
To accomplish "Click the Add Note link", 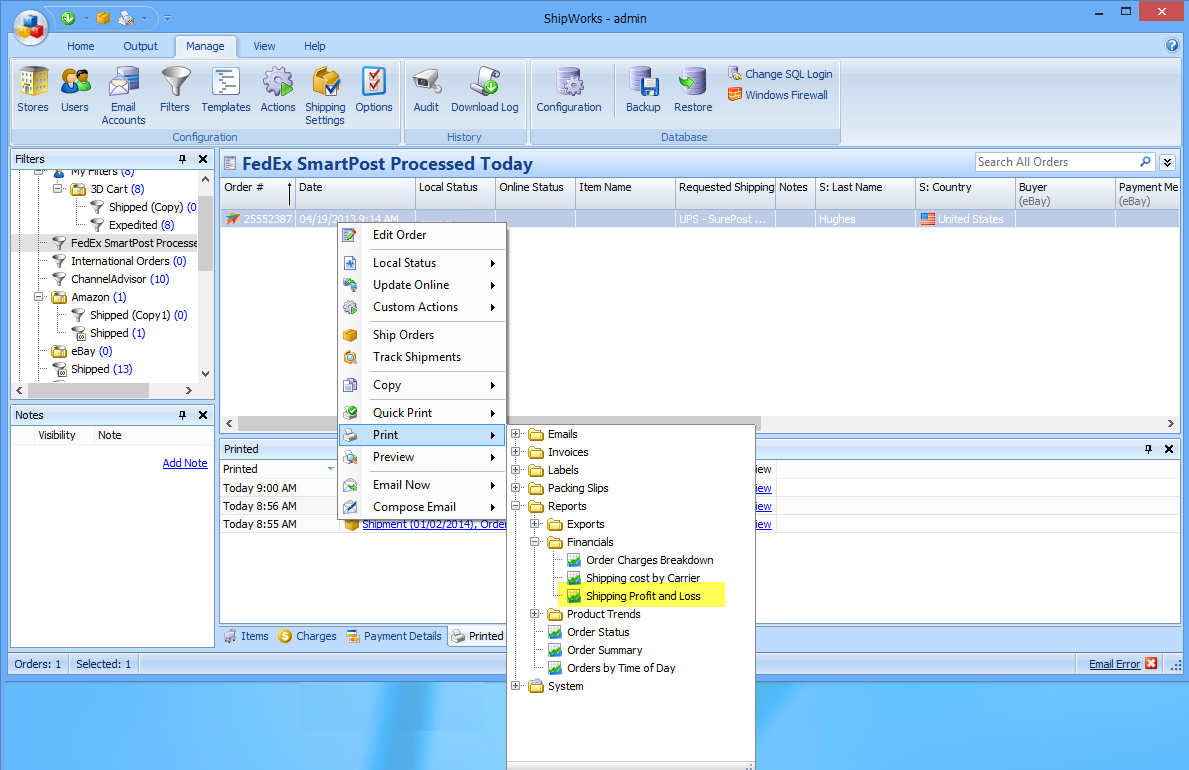I will click(x=185, y=463).
